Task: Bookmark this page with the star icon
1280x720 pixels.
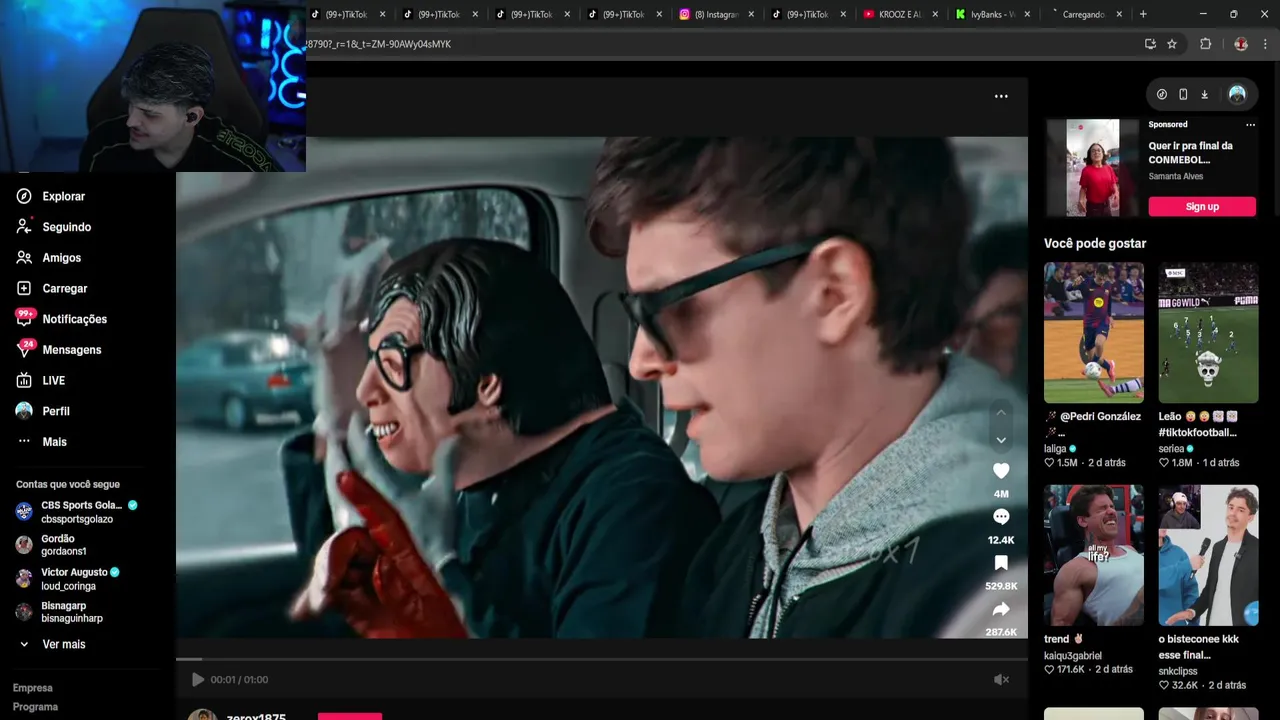Action: pos(1172,44)
